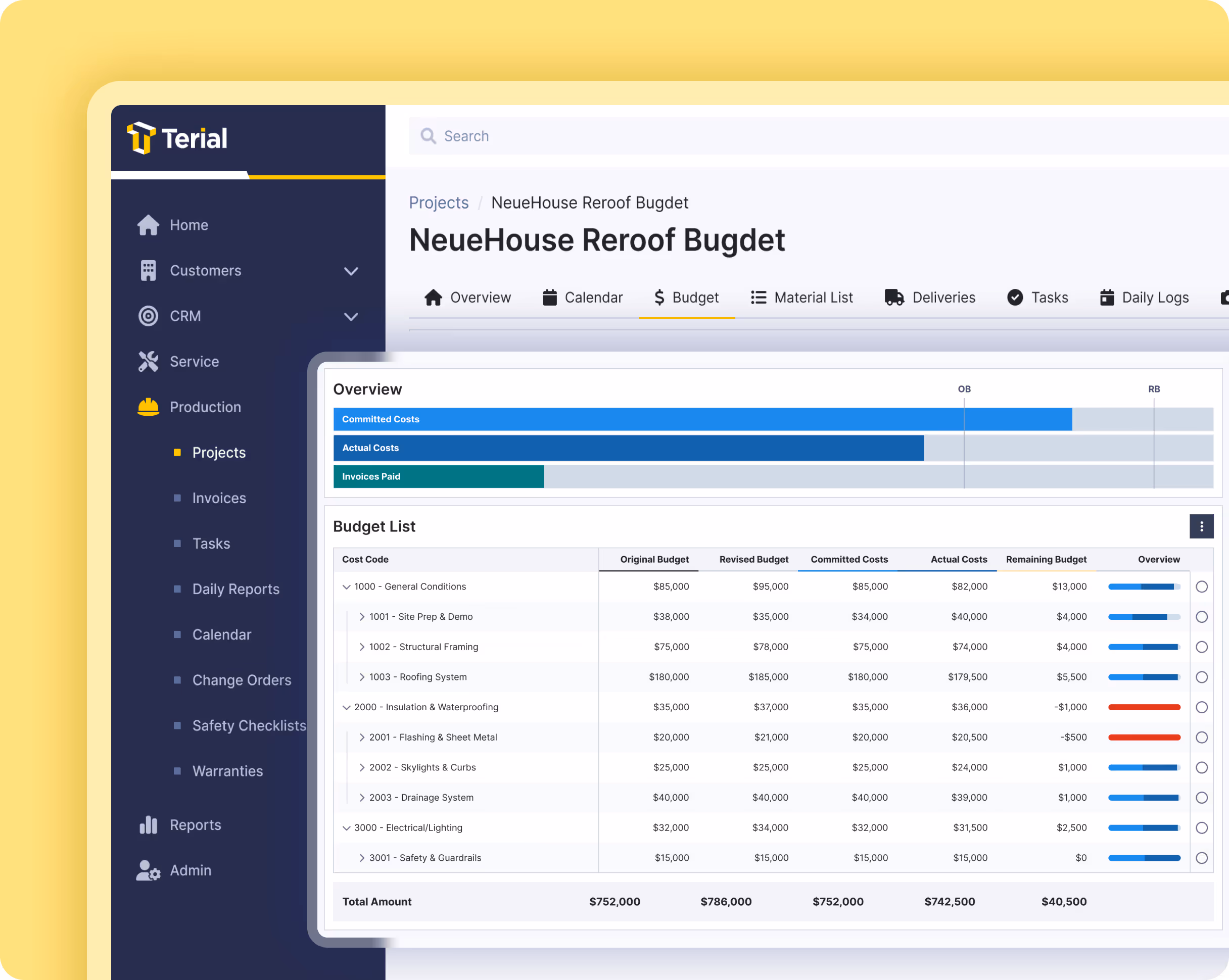Expand the 1002 - Structural Framing row
This screenshot has width=1229, height=980.
361,647
